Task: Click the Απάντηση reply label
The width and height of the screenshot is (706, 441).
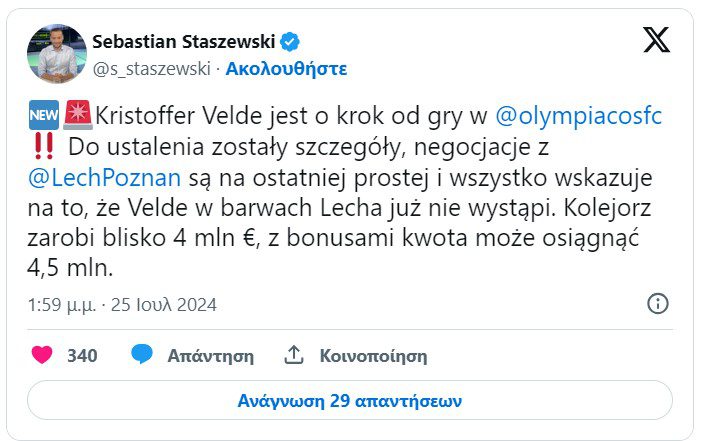Action: point(210,355)
